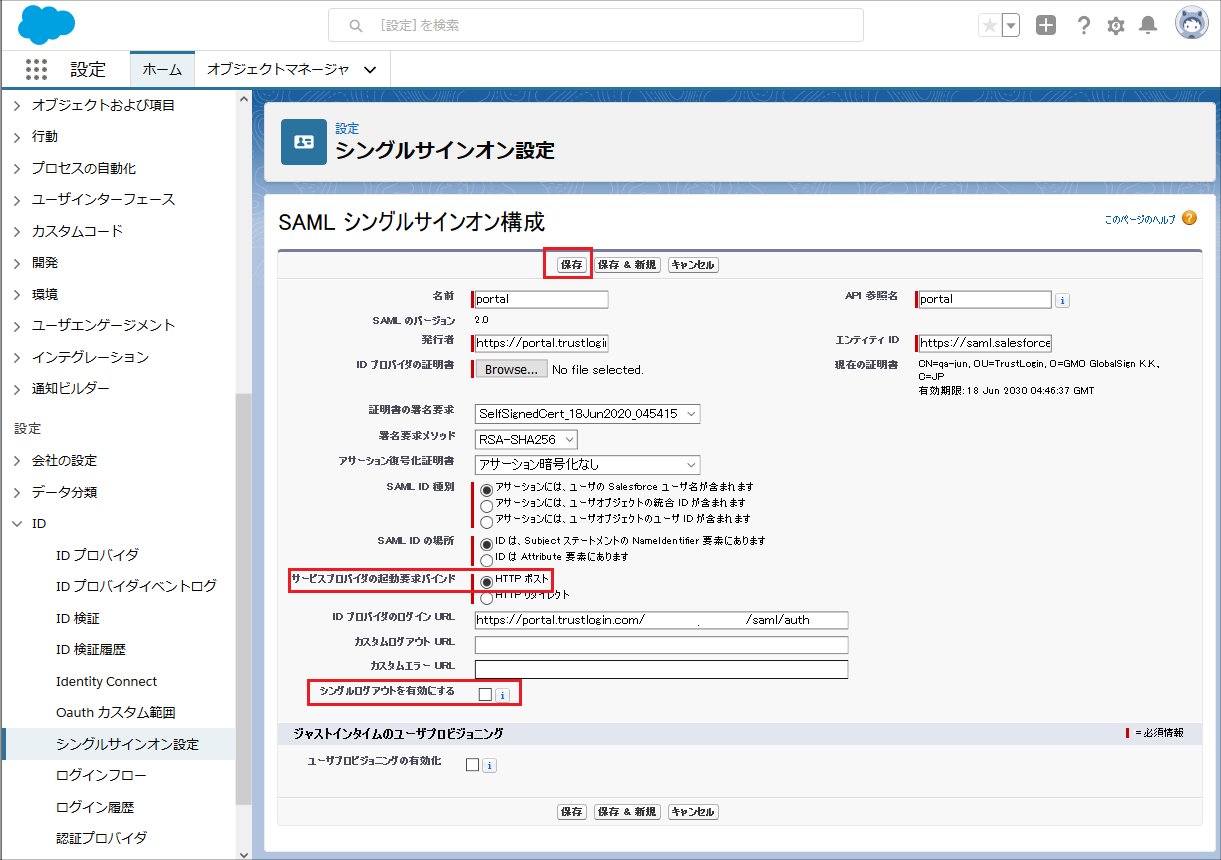The width and height of the screenshot is (1221, 860).
Task: Open 認証プロバイダ in the sidebar
Action: [101, 838]
